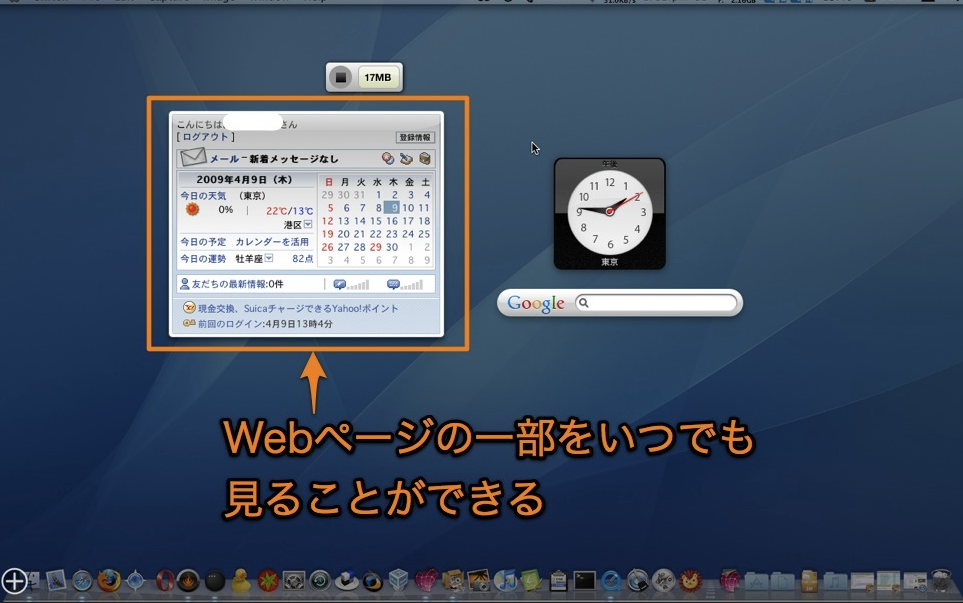Open the Applications folder stack in dock
Viewport: 963px width, 603px height.
pos(756,581)
